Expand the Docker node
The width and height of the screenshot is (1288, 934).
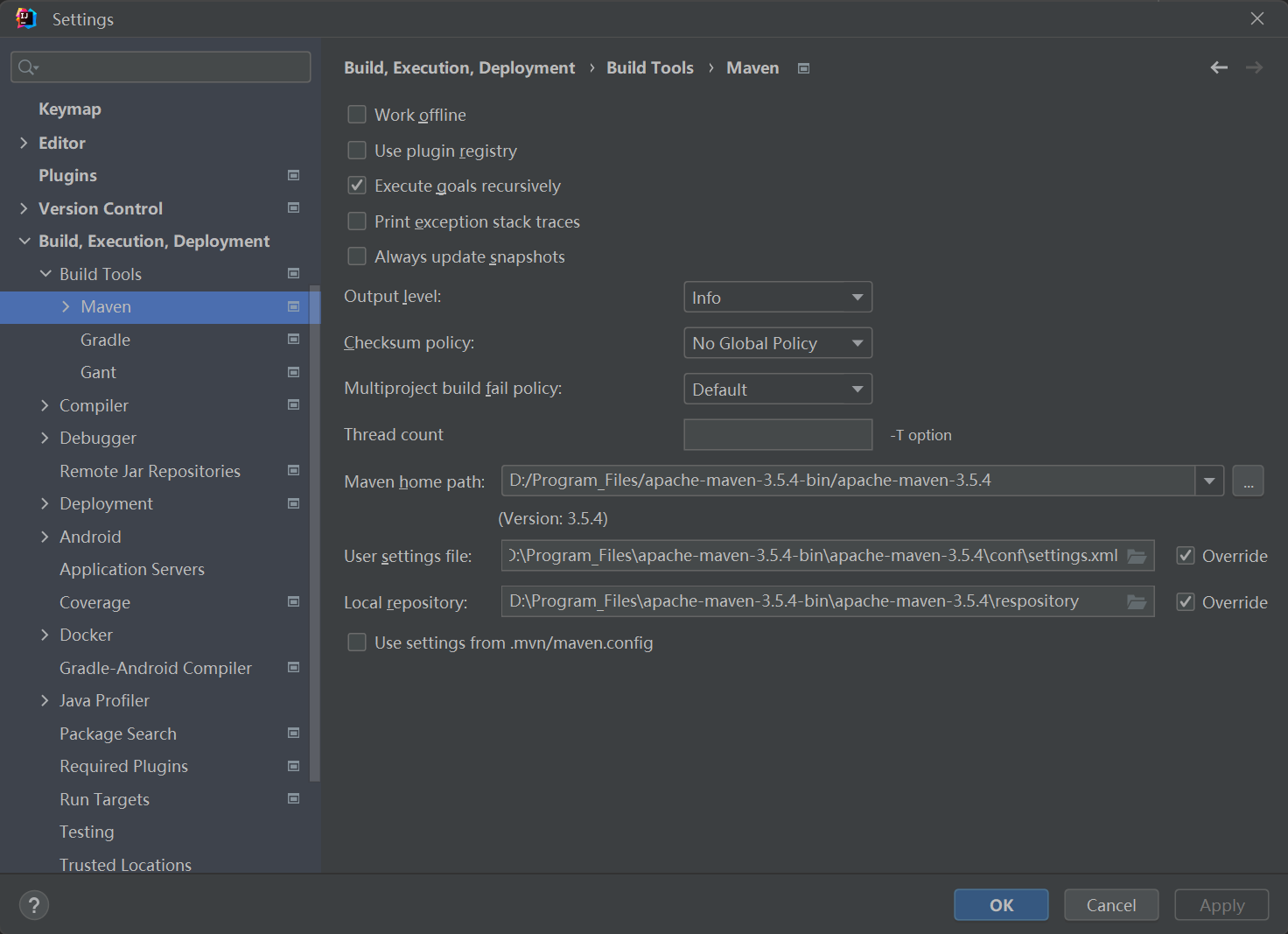pyautogui.click(x=45, y=635)
